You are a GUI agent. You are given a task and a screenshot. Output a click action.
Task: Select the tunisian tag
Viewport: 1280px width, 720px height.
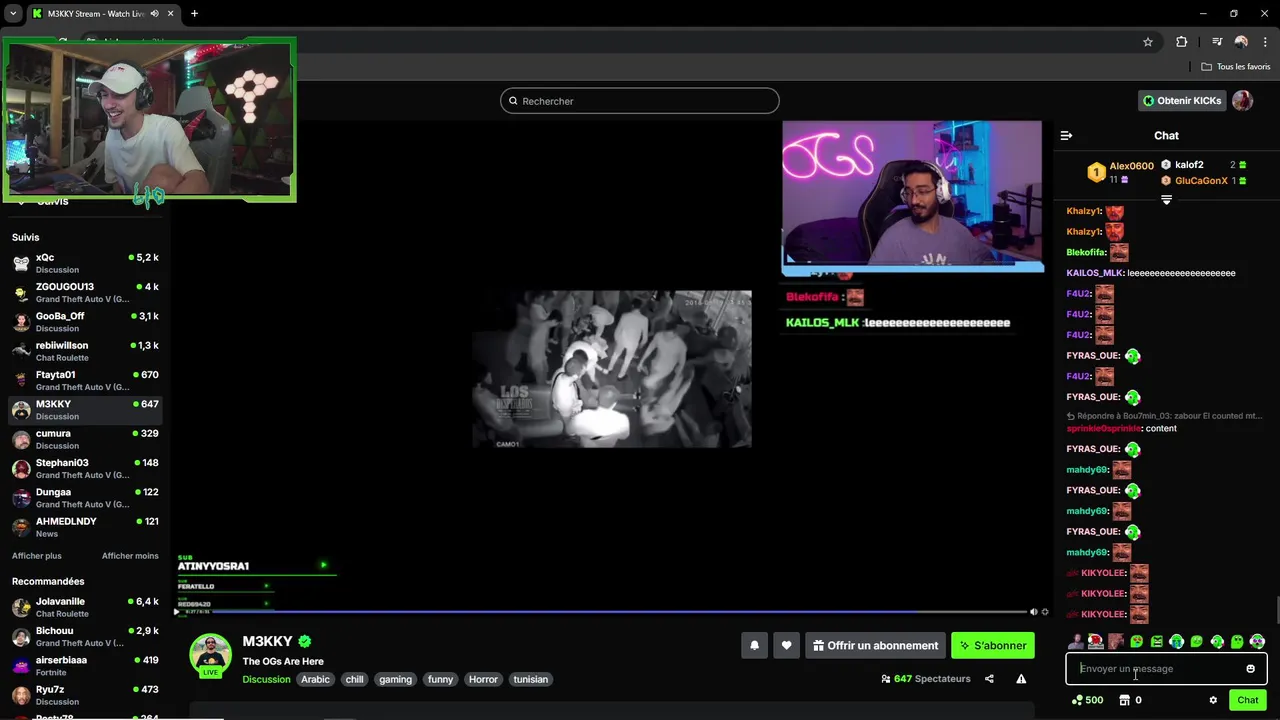pos(530,679)
